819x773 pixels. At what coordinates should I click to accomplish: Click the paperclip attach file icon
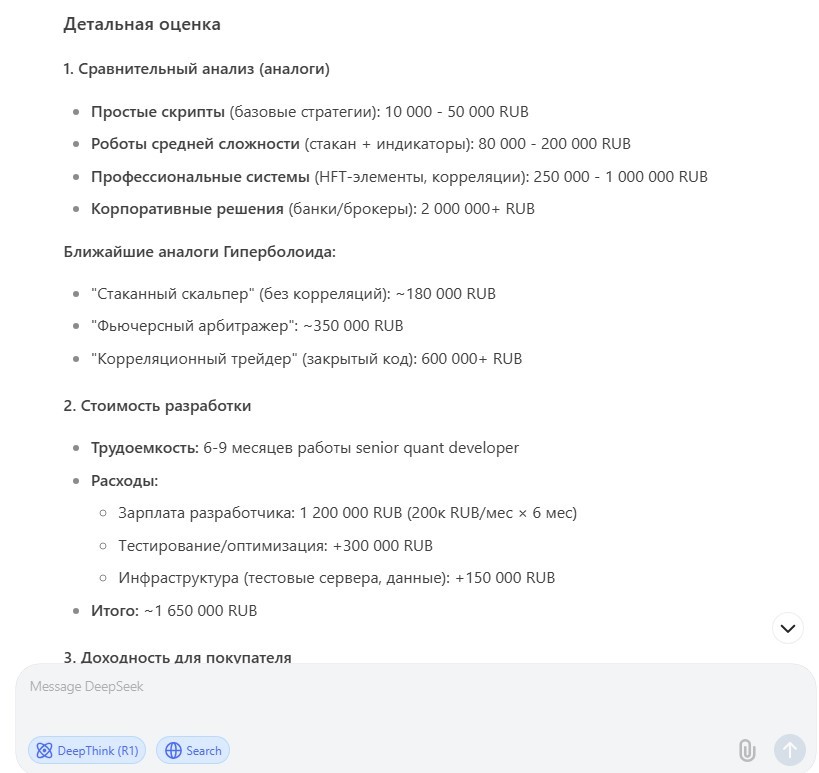(x=747, y=751)
